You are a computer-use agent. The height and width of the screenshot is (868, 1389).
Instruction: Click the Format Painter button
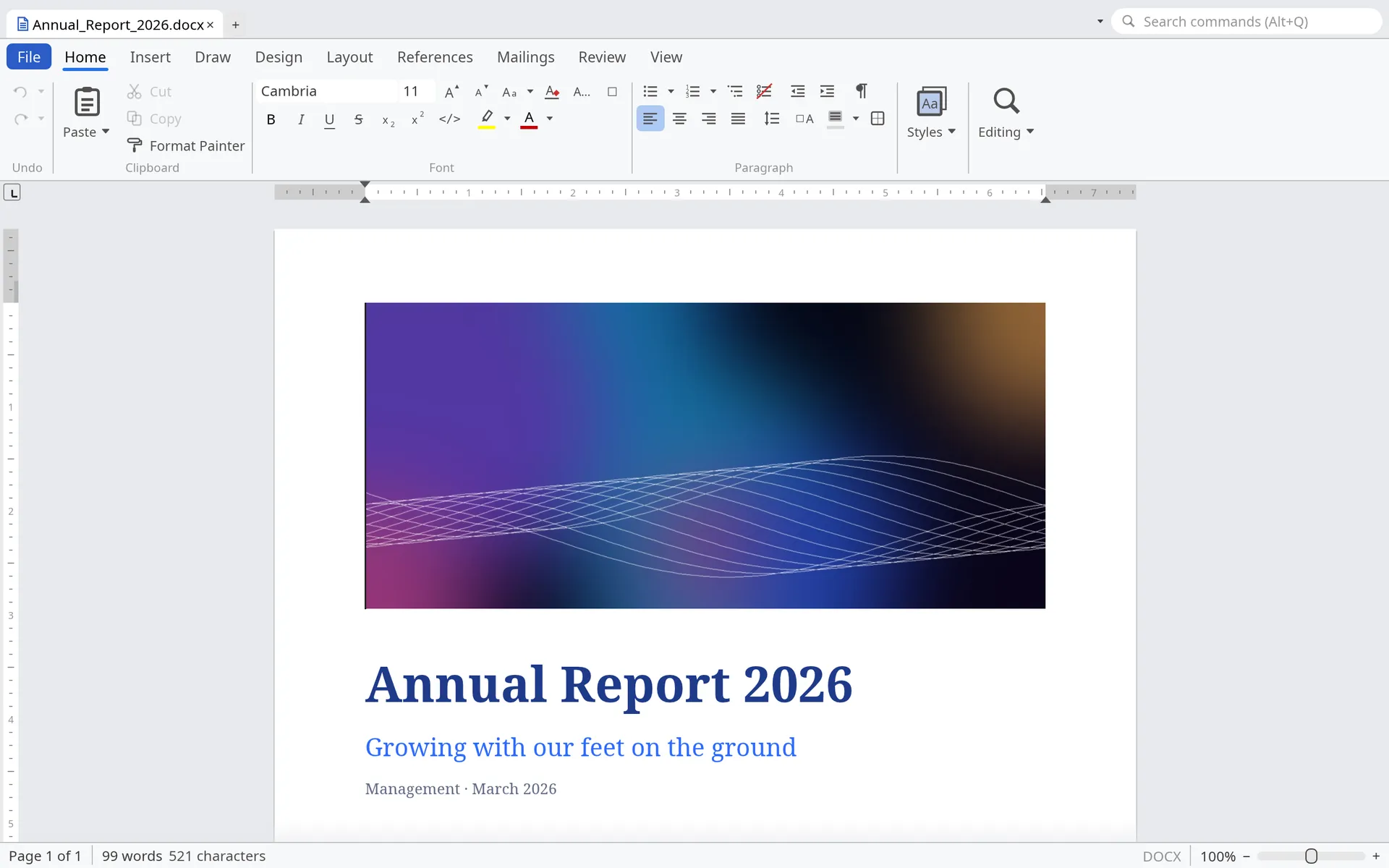(186, 146)
